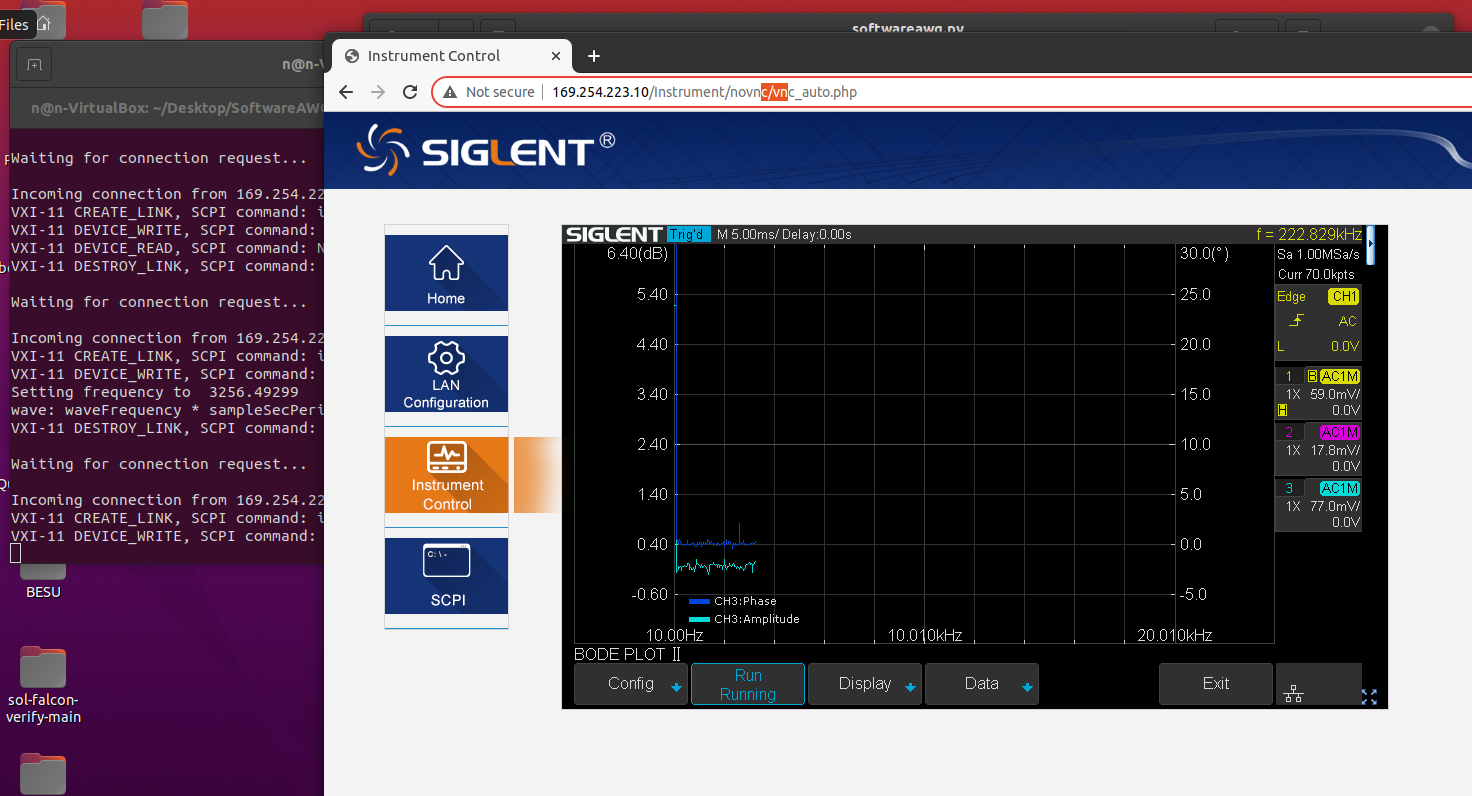
Task: Close the Instrument Control browser tab
Action: coord(554,56)
